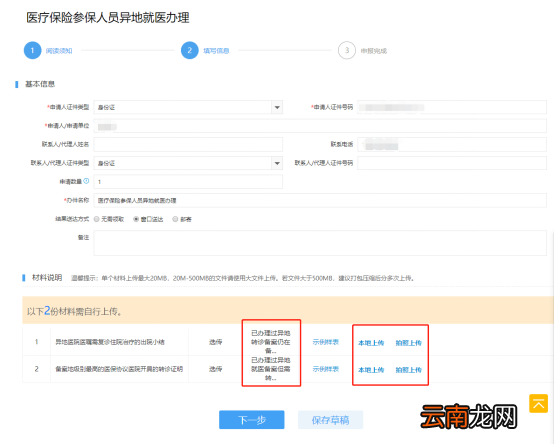Open 示例样表 for material row 2
554x445 pixels.
coord(325,369)
